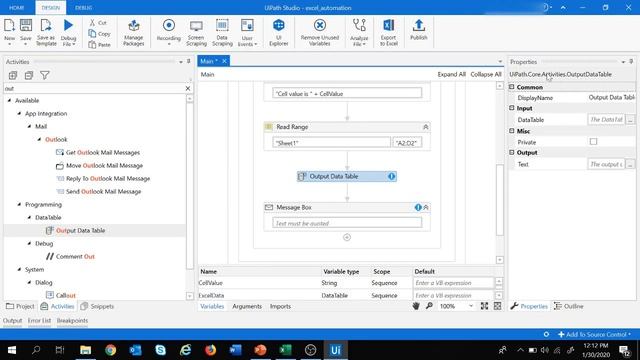
Task: Open Text output property ellipsis editor
Action: click(630, 164)
